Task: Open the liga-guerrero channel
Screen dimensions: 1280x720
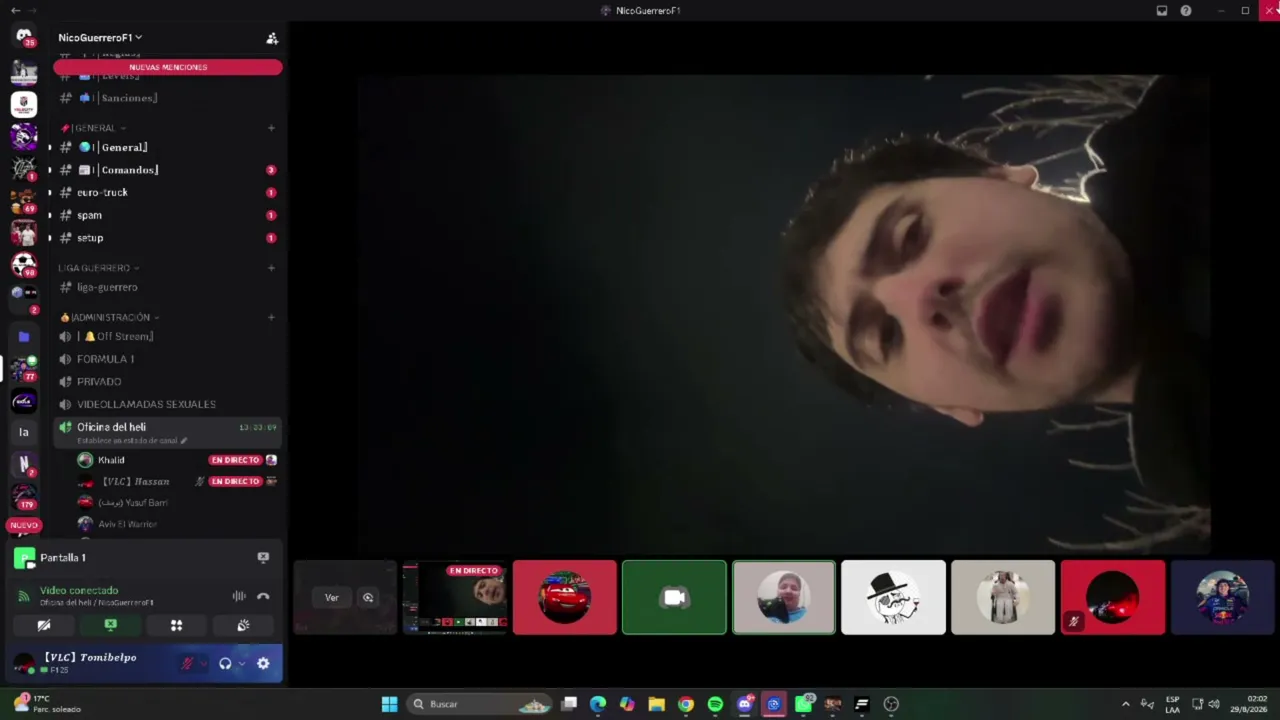Action: pos(167,288)
